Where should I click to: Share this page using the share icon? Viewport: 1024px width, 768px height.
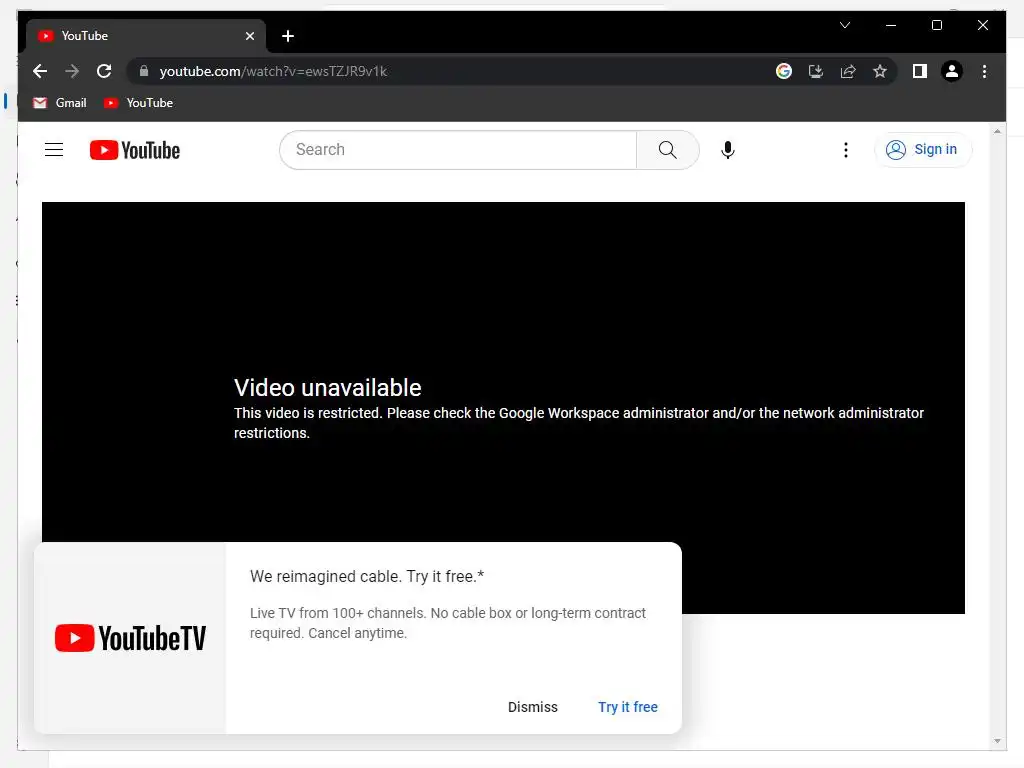pos(848,71)
